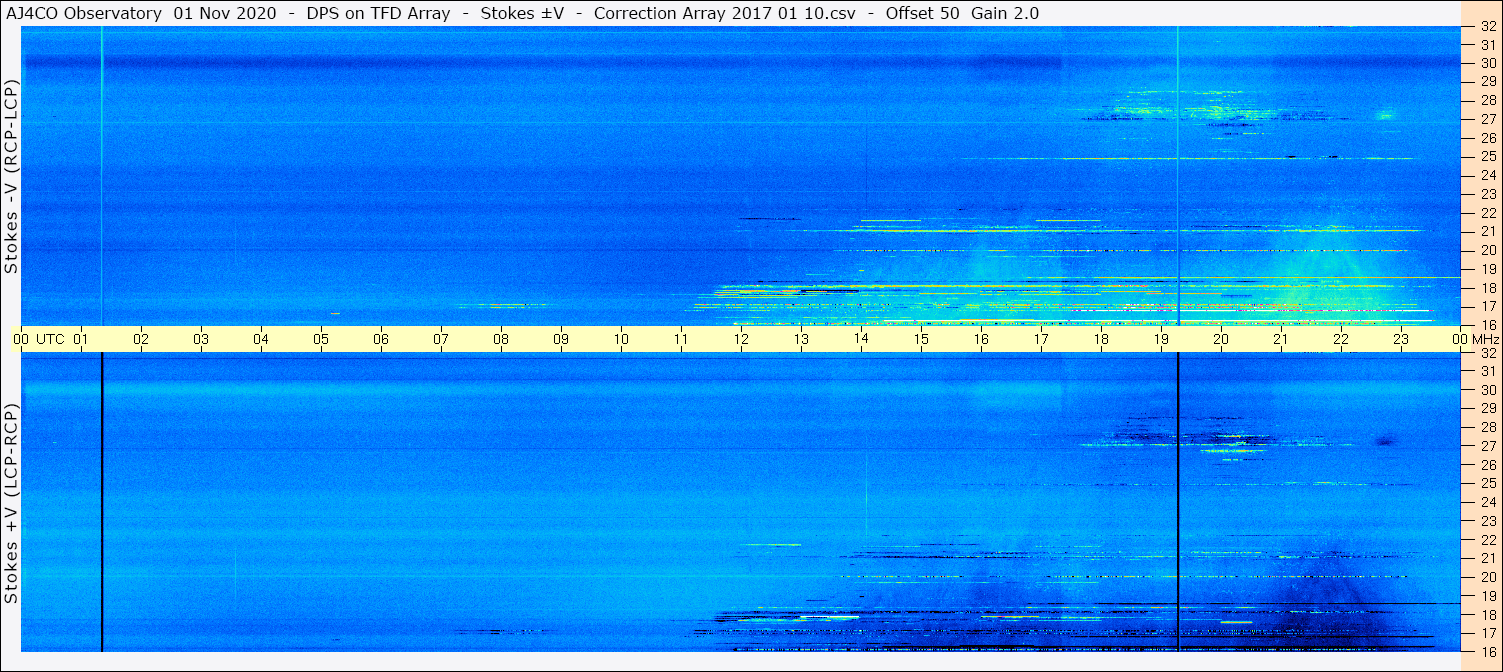Click the 'Gain 2.0' header value
Image resolution: width=1503 pixels, height=672 pixels.
[x=1005, y=13]
